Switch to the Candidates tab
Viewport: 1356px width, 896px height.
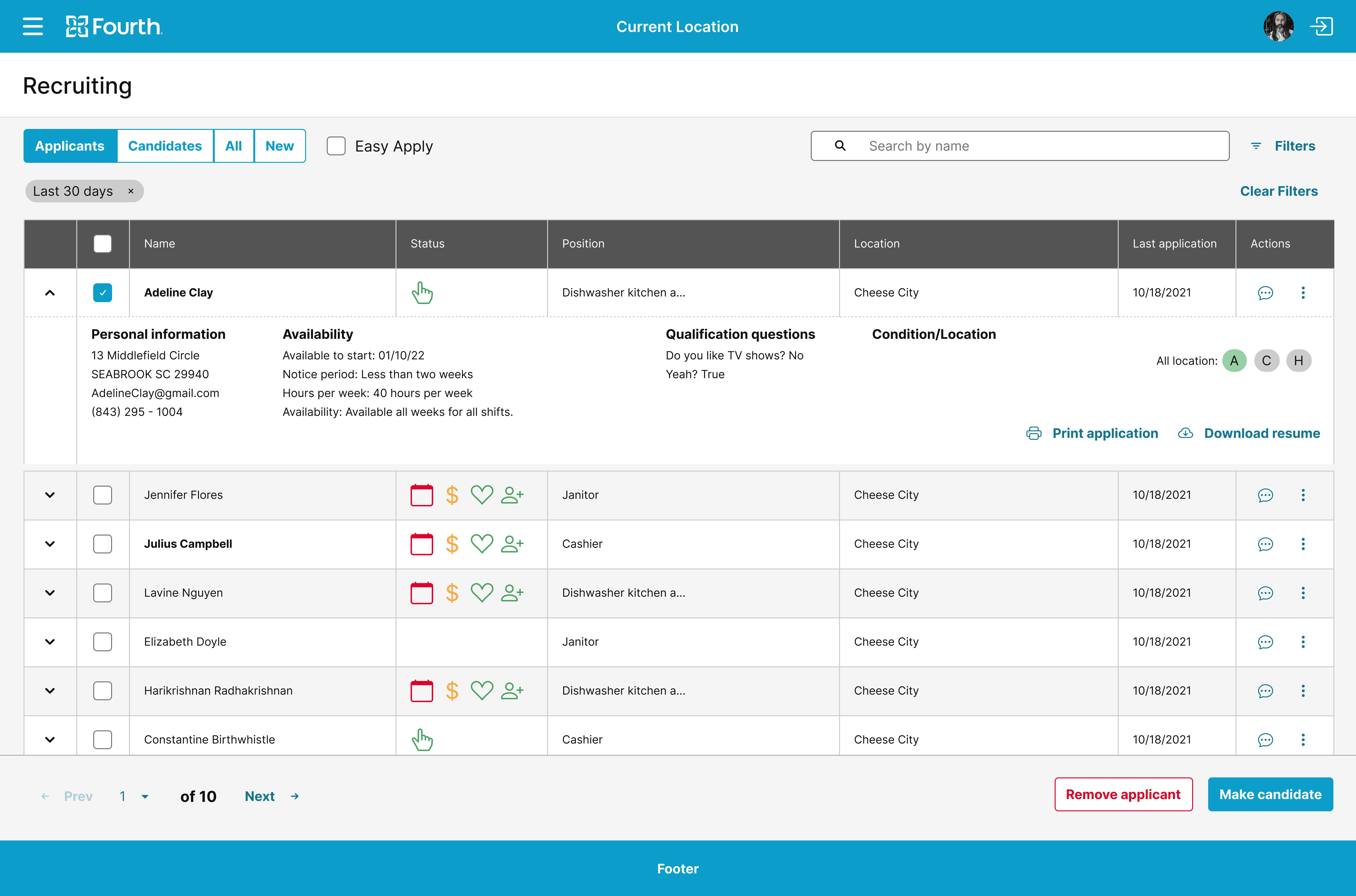(x=165, y=146)
